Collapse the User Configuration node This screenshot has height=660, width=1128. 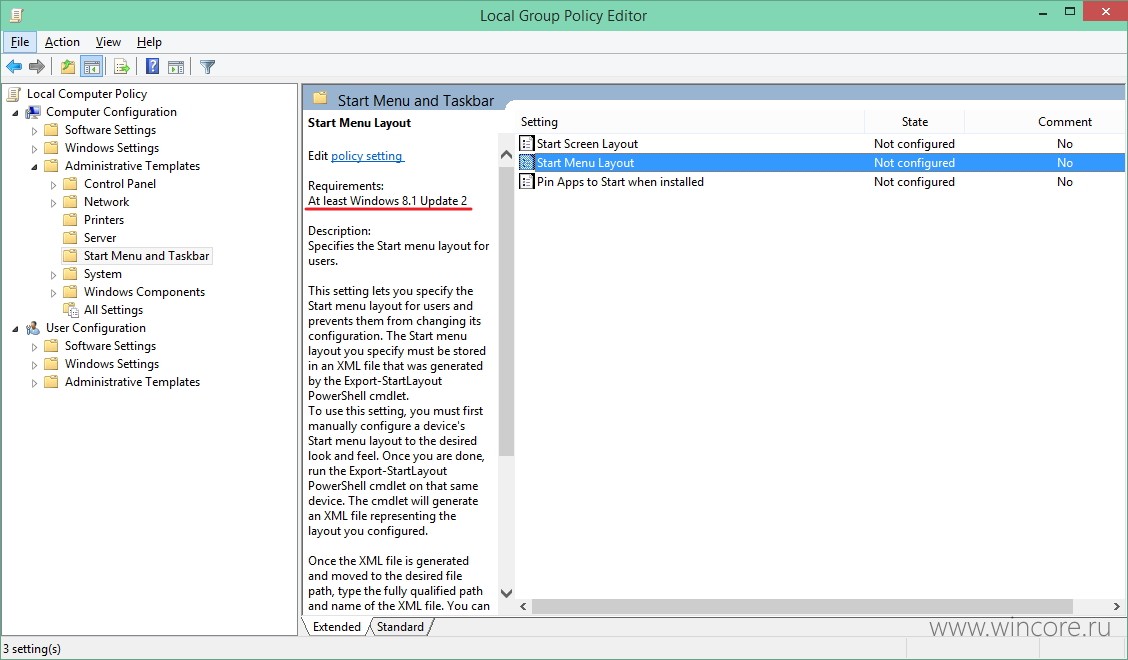coord(15,329)
